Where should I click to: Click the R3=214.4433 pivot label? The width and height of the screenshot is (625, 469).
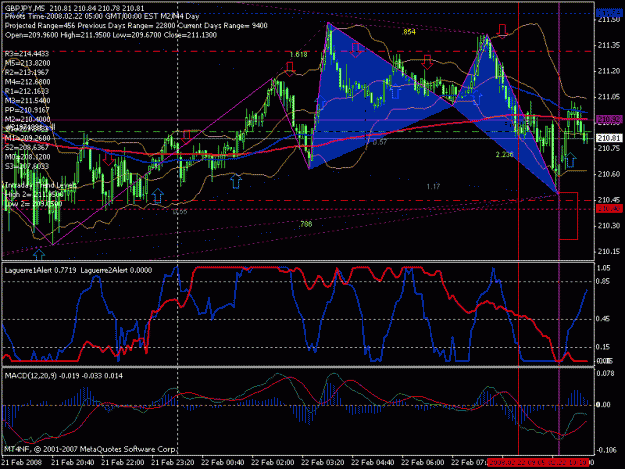[27, 53]
